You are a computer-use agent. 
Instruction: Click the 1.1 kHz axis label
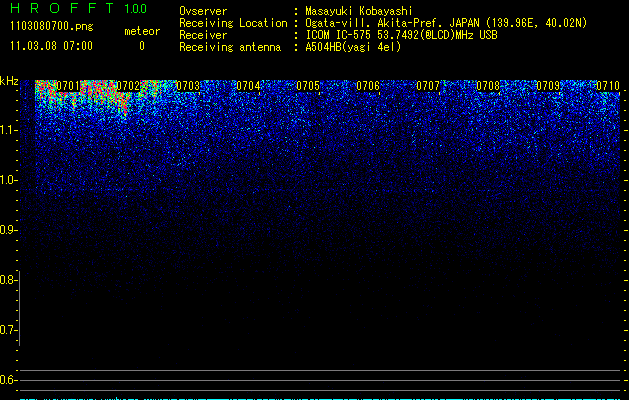tap(8, 130)
